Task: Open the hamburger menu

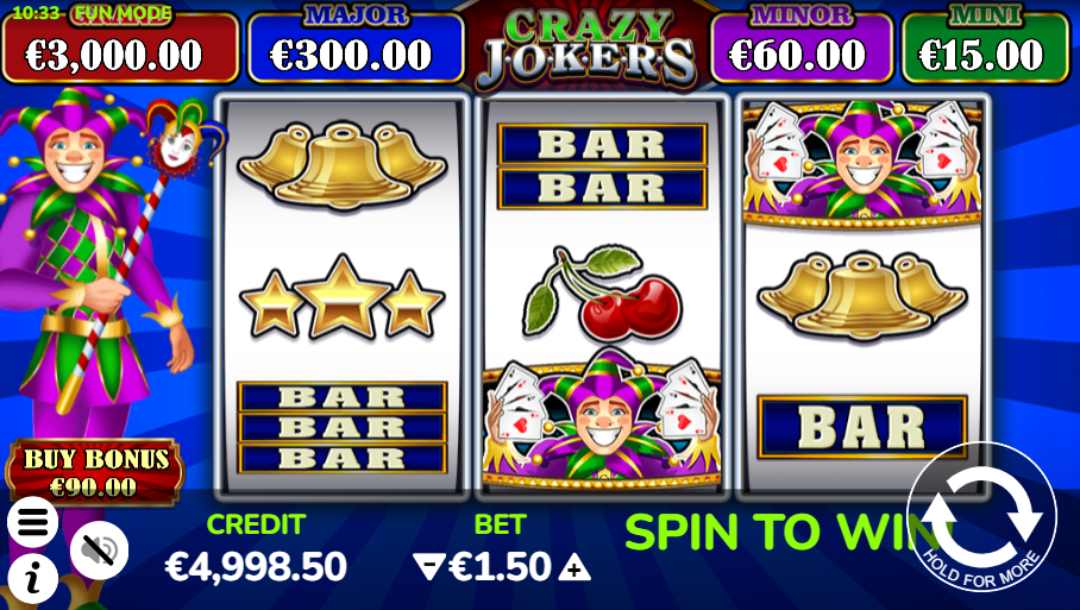Action: pos(32,523)
